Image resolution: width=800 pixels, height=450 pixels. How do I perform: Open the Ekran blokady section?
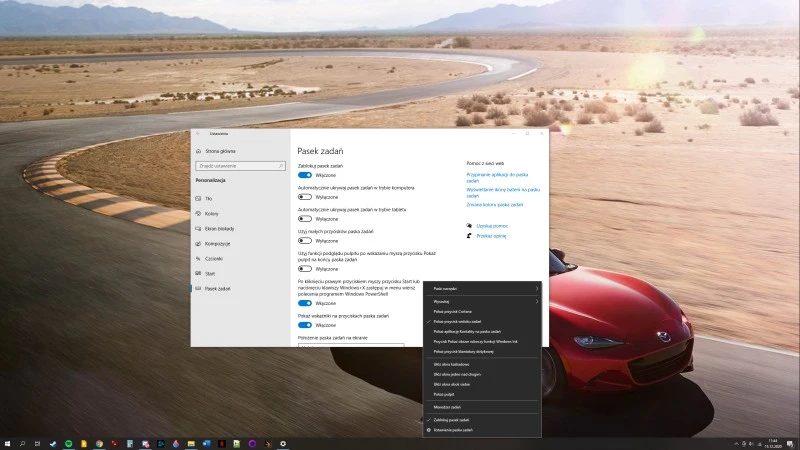tap(219, 229)
